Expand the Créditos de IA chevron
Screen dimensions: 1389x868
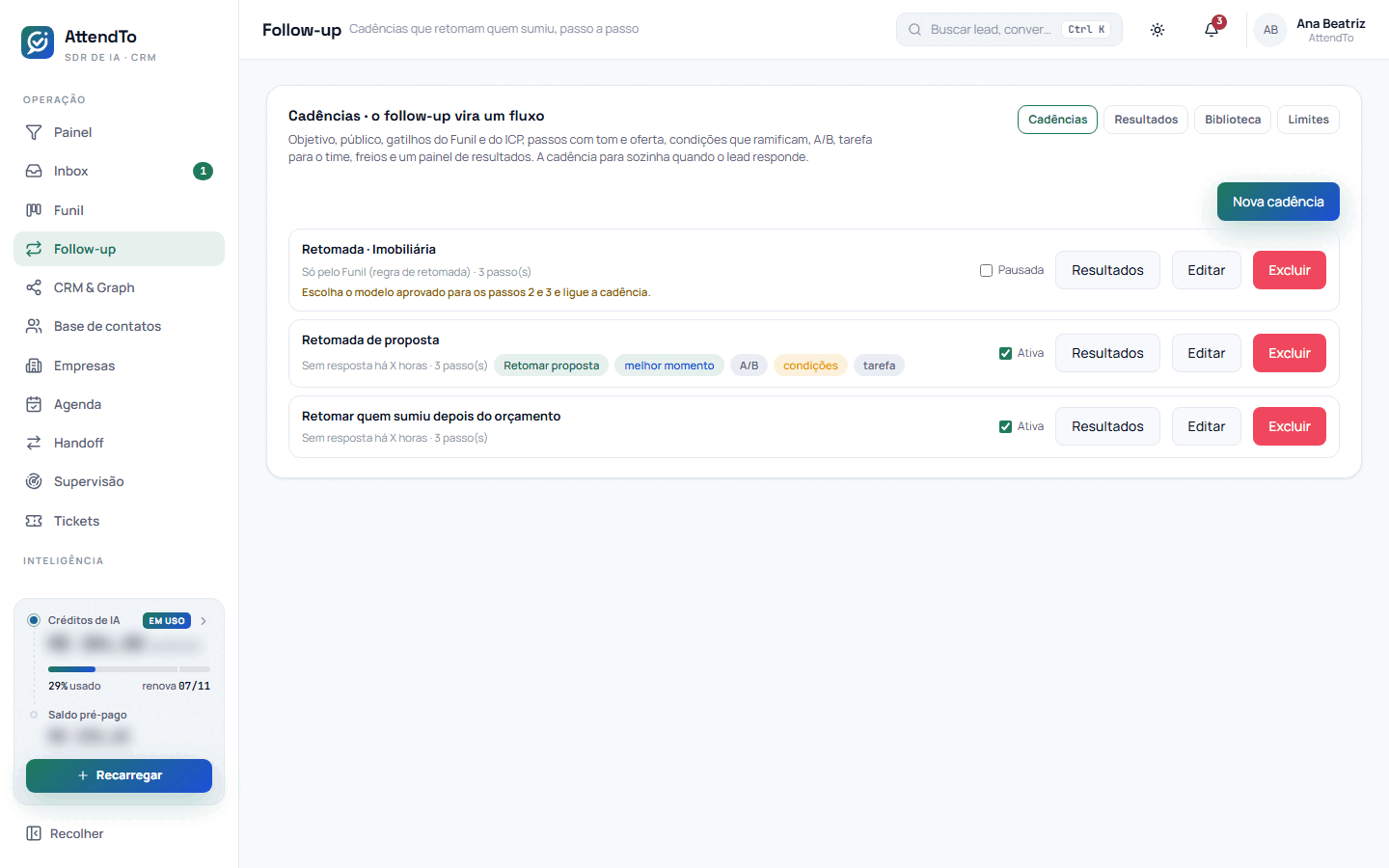click(204, 621)
